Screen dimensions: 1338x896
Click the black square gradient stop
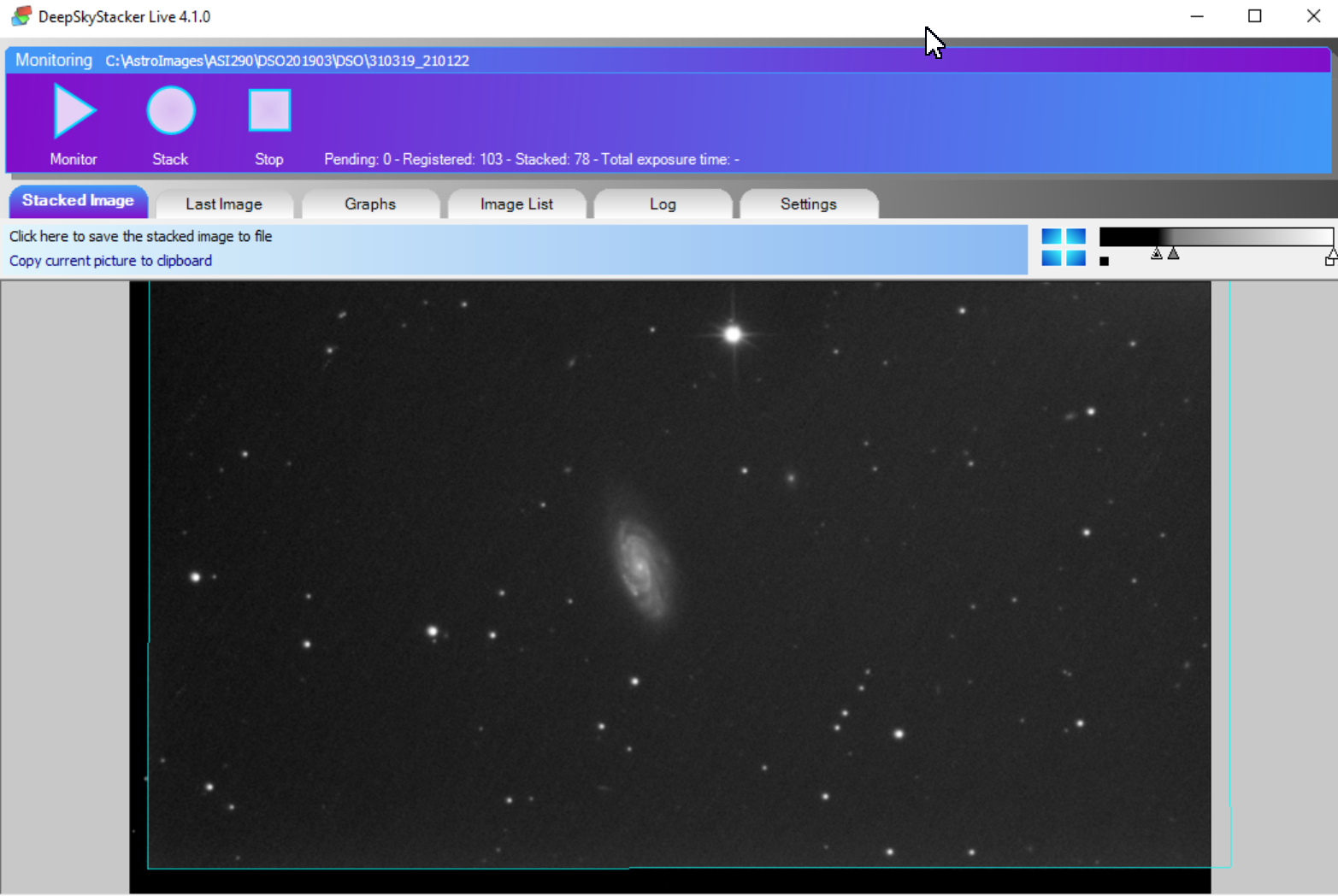[x=1104, y=262]
